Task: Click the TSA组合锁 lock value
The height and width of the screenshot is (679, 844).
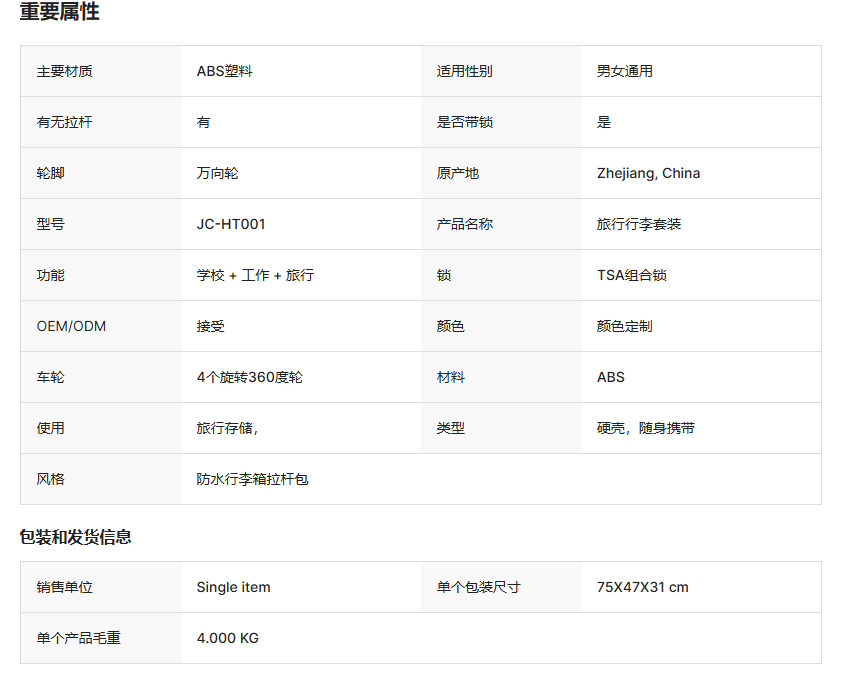Action: (x=631, y=275)
